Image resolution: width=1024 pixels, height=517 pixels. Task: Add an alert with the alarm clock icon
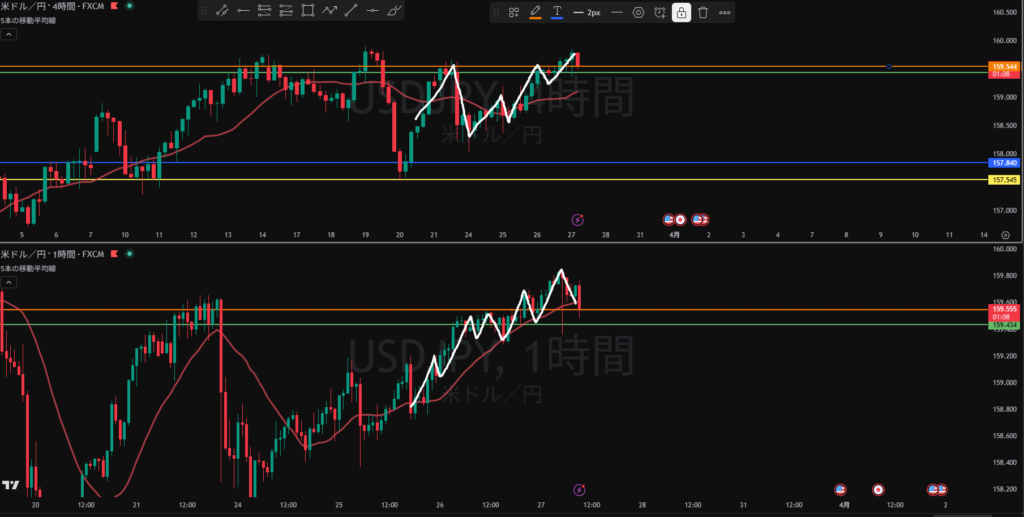point(660,12)
